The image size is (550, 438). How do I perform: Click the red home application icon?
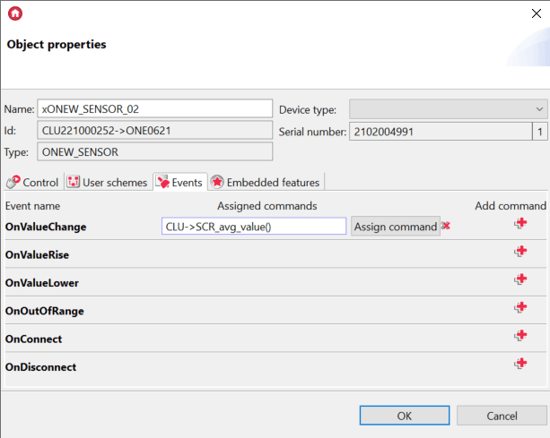pyautogui.click(x=15, y=14)
